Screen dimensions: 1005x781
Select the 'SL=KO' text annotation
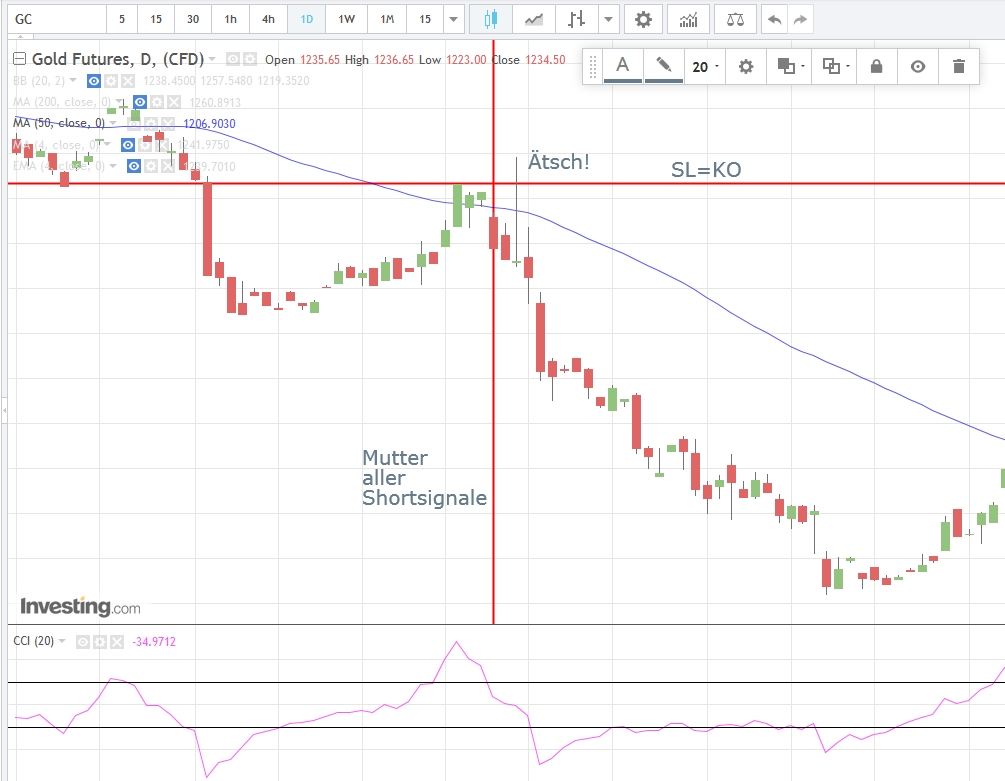coord(706,170)
